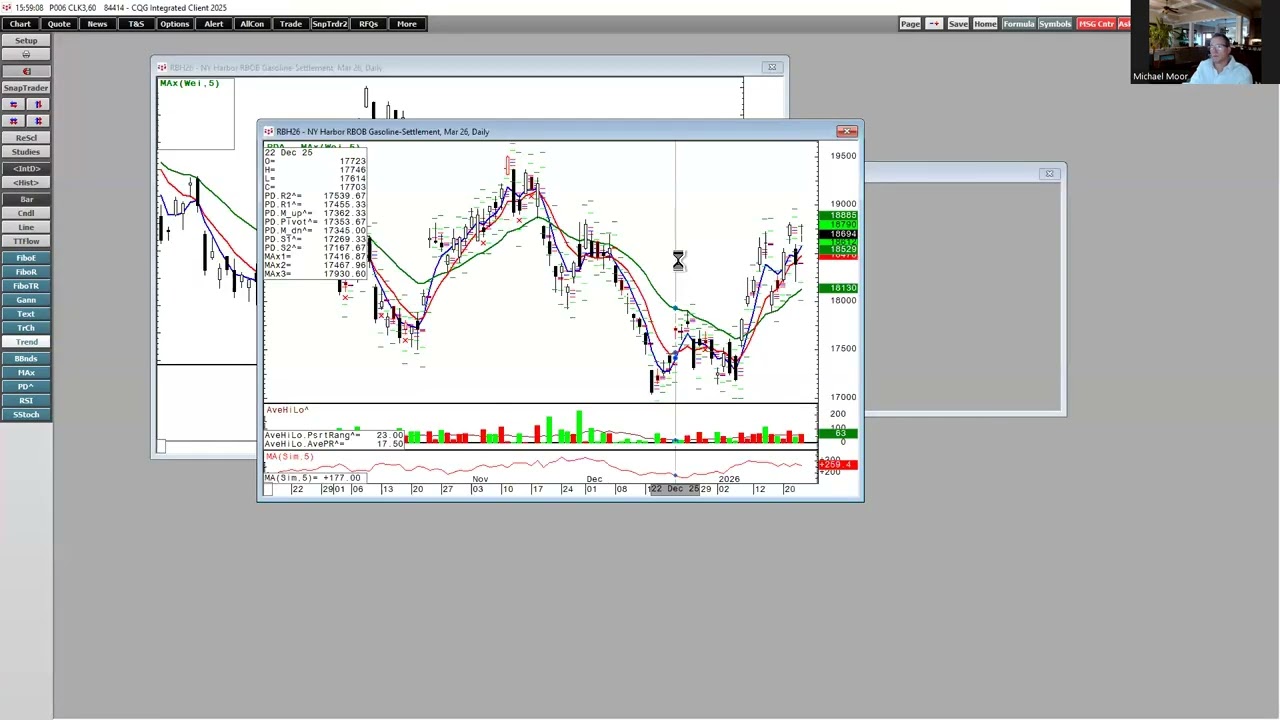This screenshot has height=720, width=1280.
Task: Open the Alert menu
Action: tap(213, 24)
